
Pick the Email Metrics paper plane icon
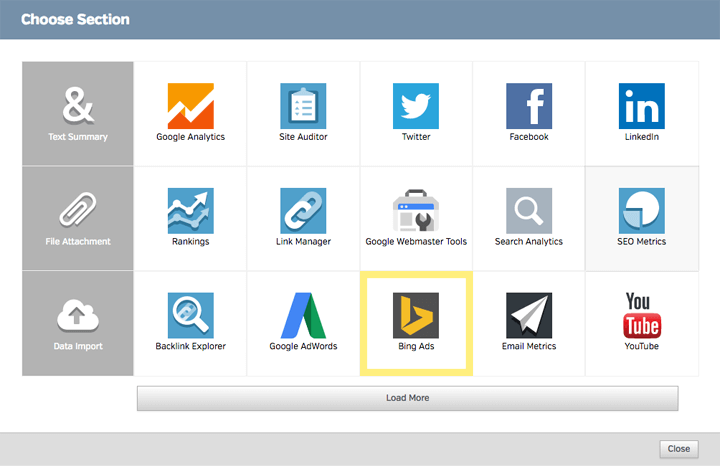529,315
